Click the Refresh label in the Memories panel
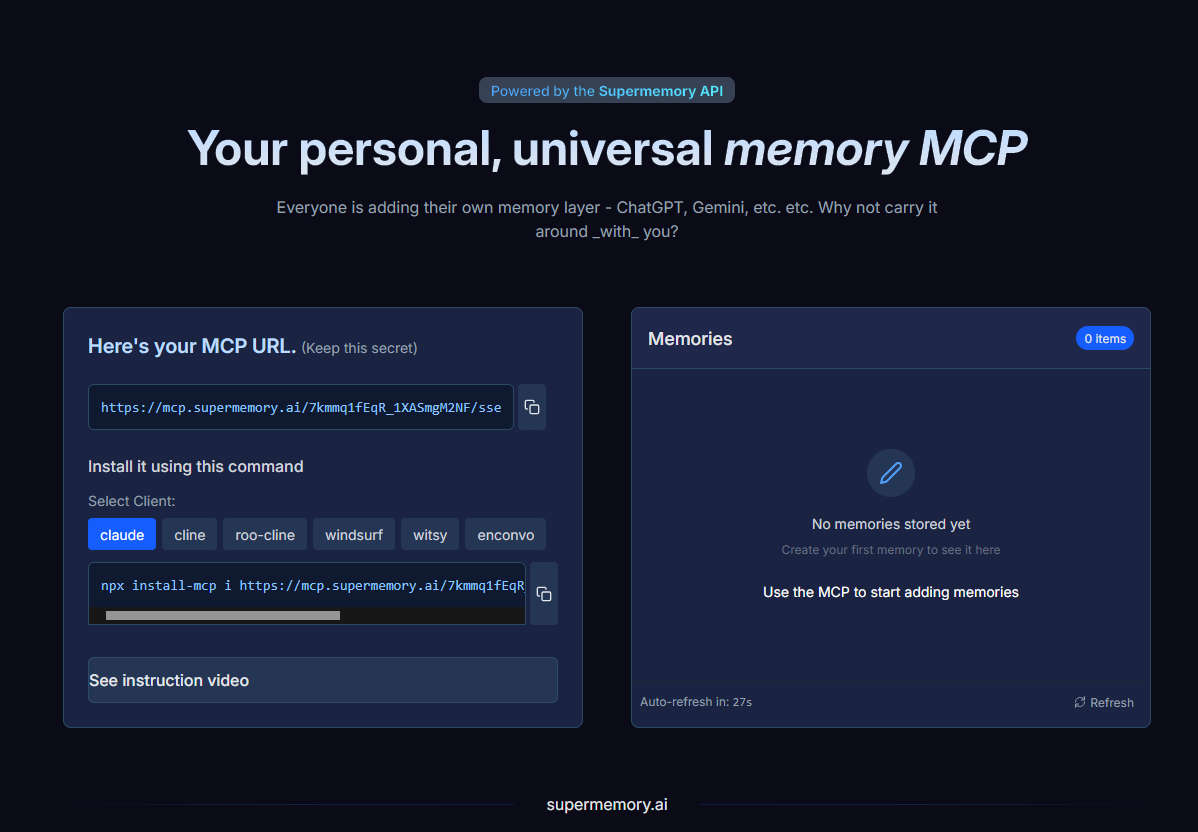The height and width of the screenshot is (832, 1198). click(1112, 702)
